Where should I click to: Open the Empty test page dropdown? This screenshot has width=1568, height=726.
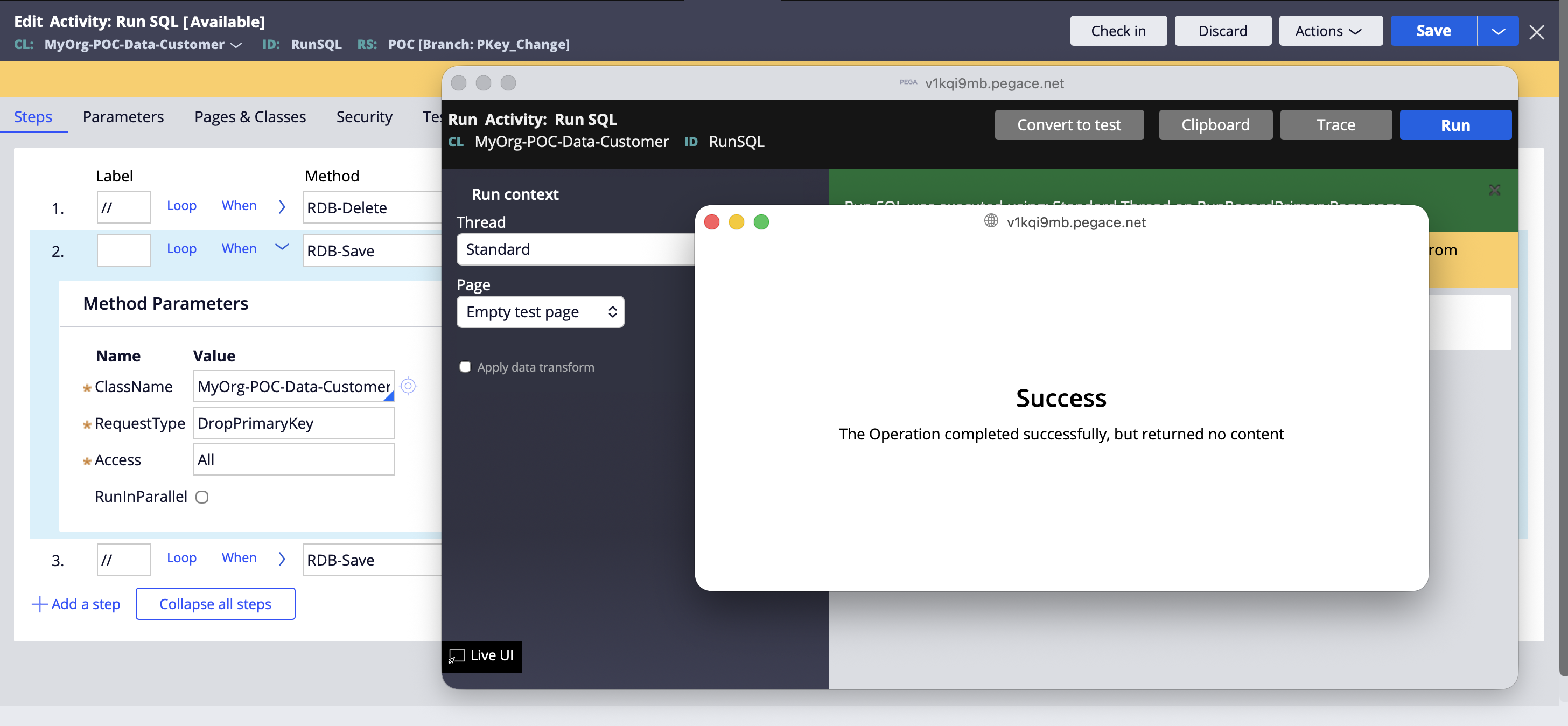(x=540, y=311)
